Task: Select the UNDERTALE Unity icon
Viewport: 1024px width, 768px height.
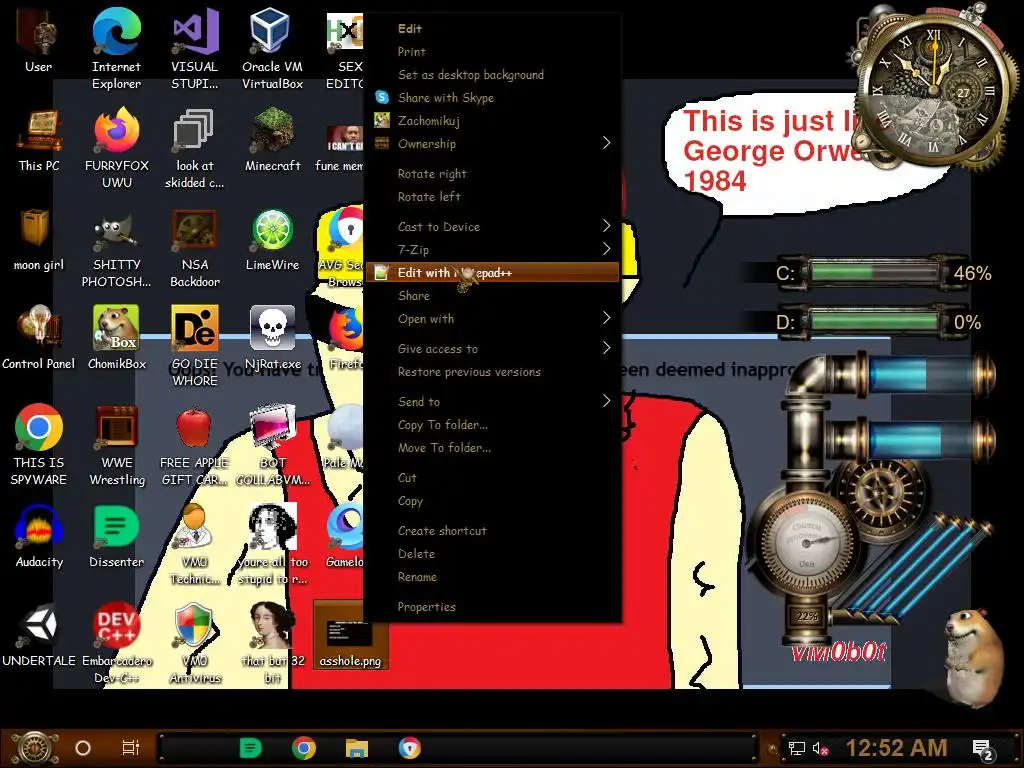Action: coord(39,635)
